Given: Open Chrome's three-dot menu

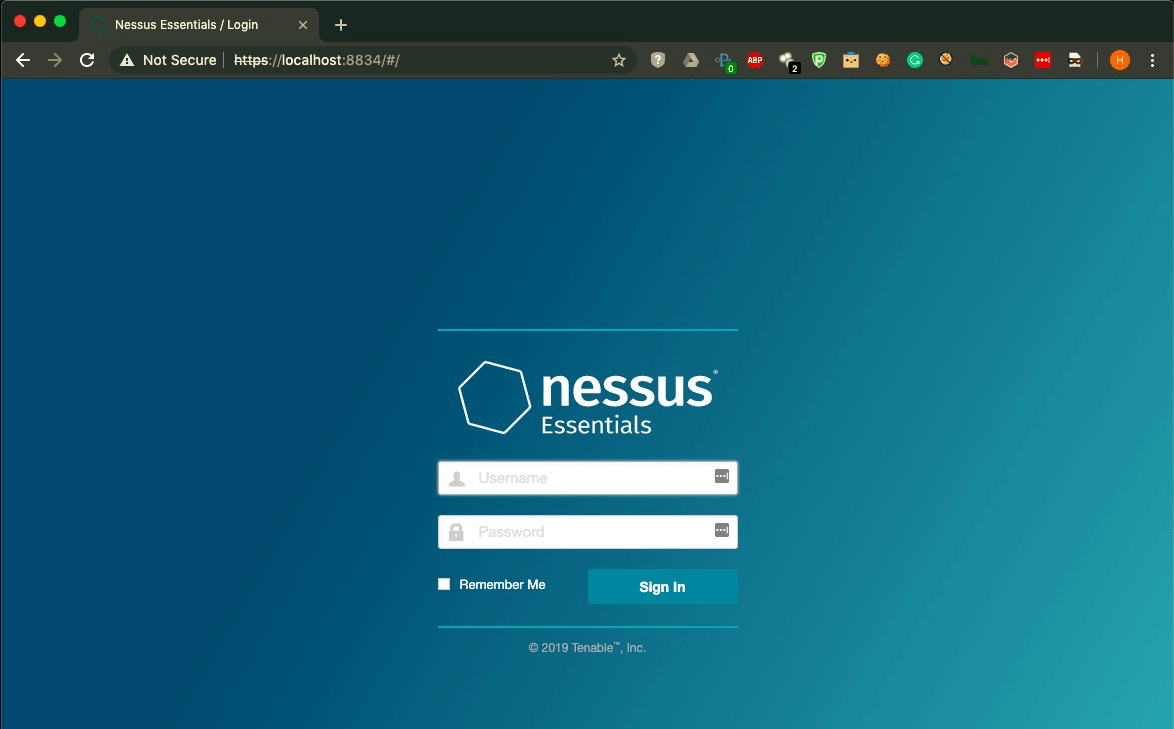Looking at the screenshot, I should pyautogui.click(x=1153, y=59).
